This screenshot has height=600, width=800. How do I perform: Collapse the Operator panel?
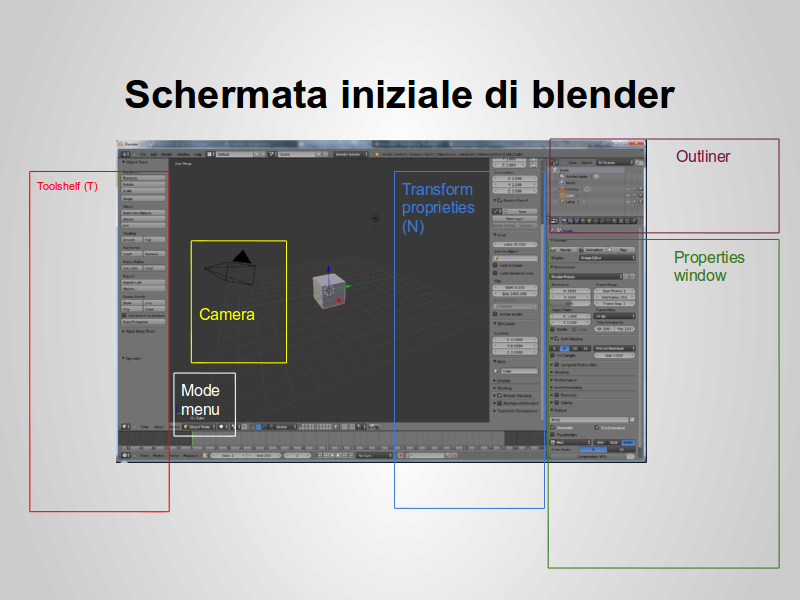pos(123,358)
